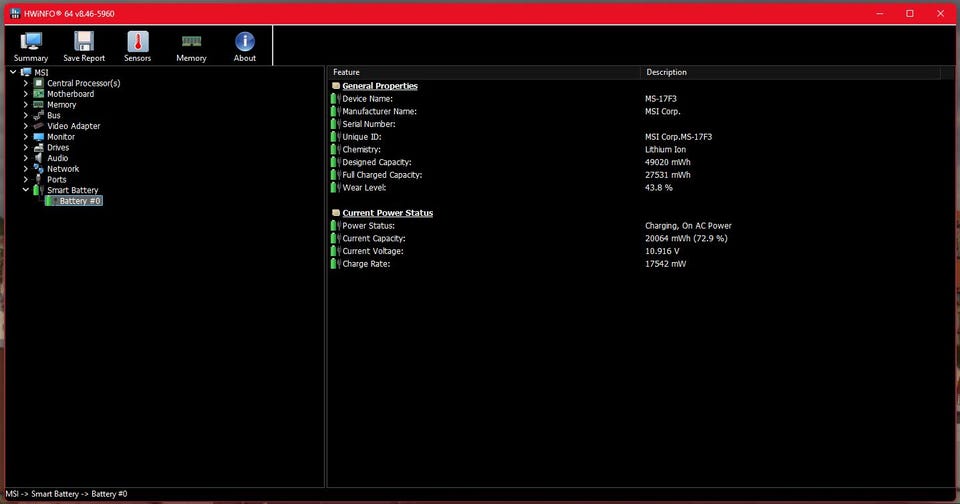
Task: Select the Charging, On AC Power value
Action: coord(688,225)
